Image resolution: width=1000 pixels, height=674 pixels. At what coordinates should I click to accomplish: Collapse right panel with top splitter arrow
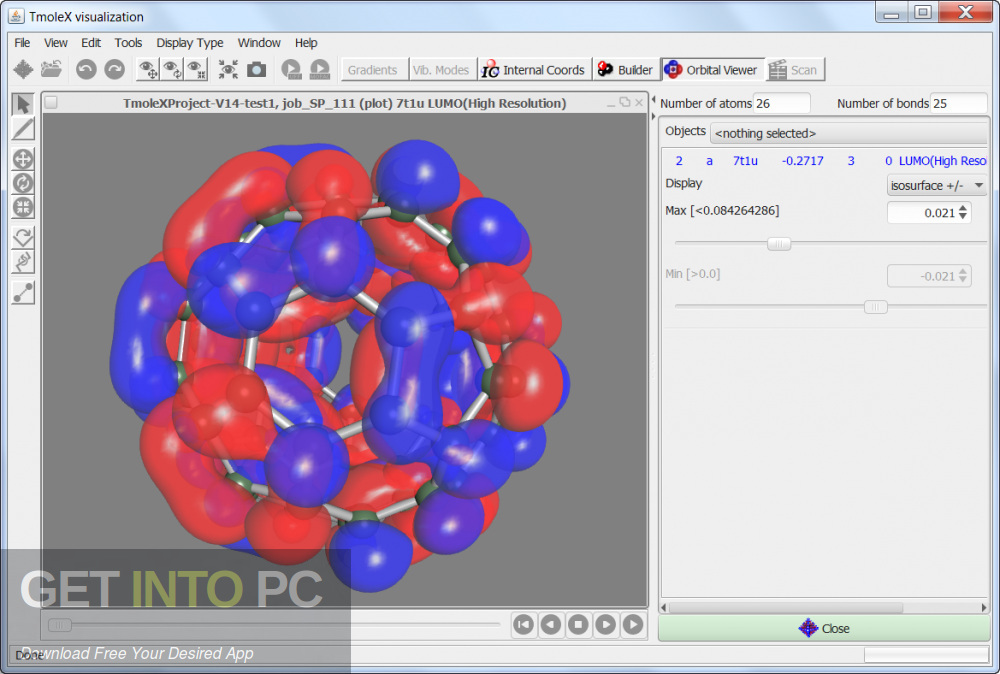tap(653, 100)
